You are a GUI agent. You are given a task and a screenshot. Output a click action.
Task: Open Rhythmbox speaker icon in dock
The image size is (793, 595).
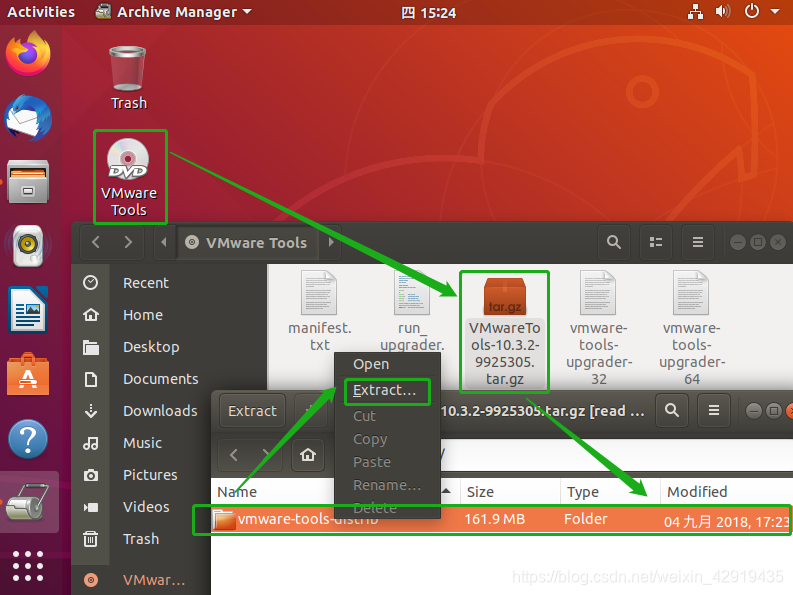click(x=28, y=246)
